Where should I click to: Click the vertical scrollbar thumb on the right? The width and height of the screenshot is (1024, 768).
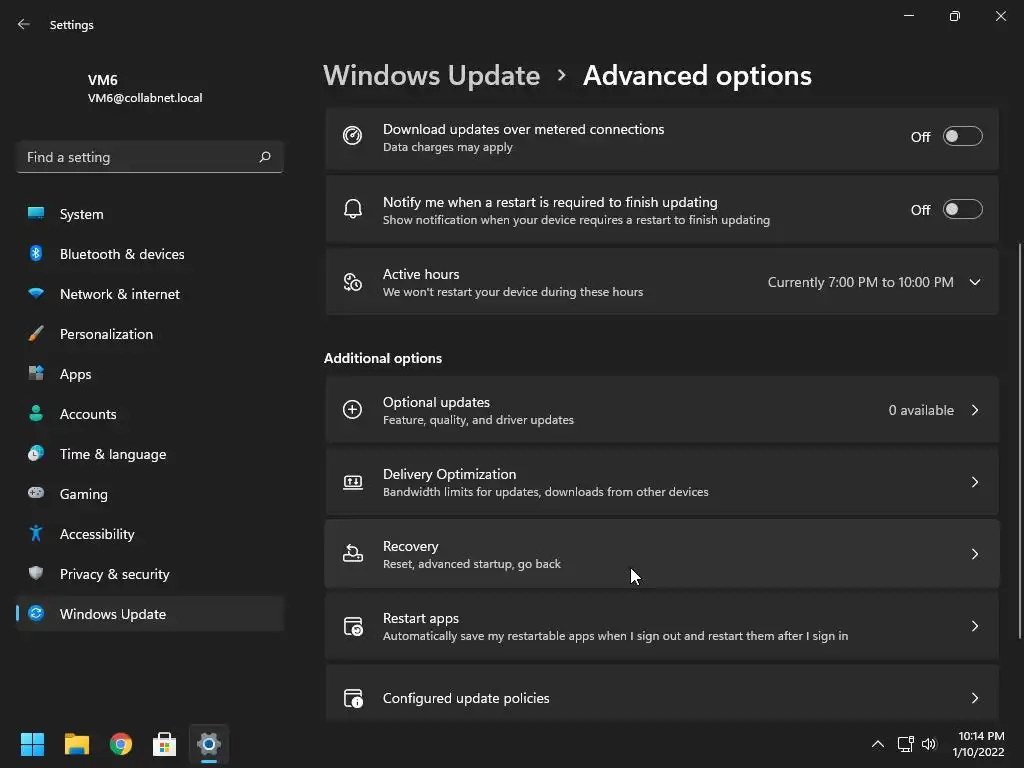1019,441
